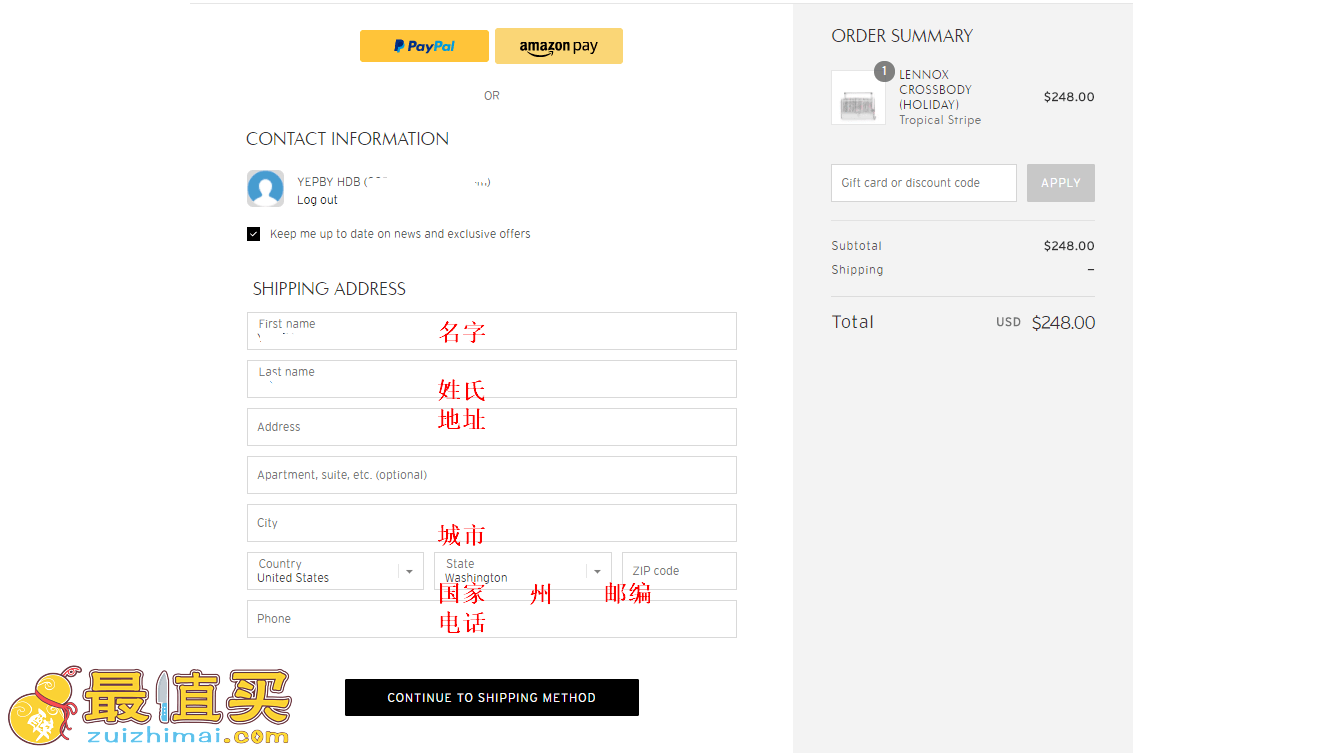Choose the Amazon Pay button
The image size is (1319, 753).
[x=559, y=46]
